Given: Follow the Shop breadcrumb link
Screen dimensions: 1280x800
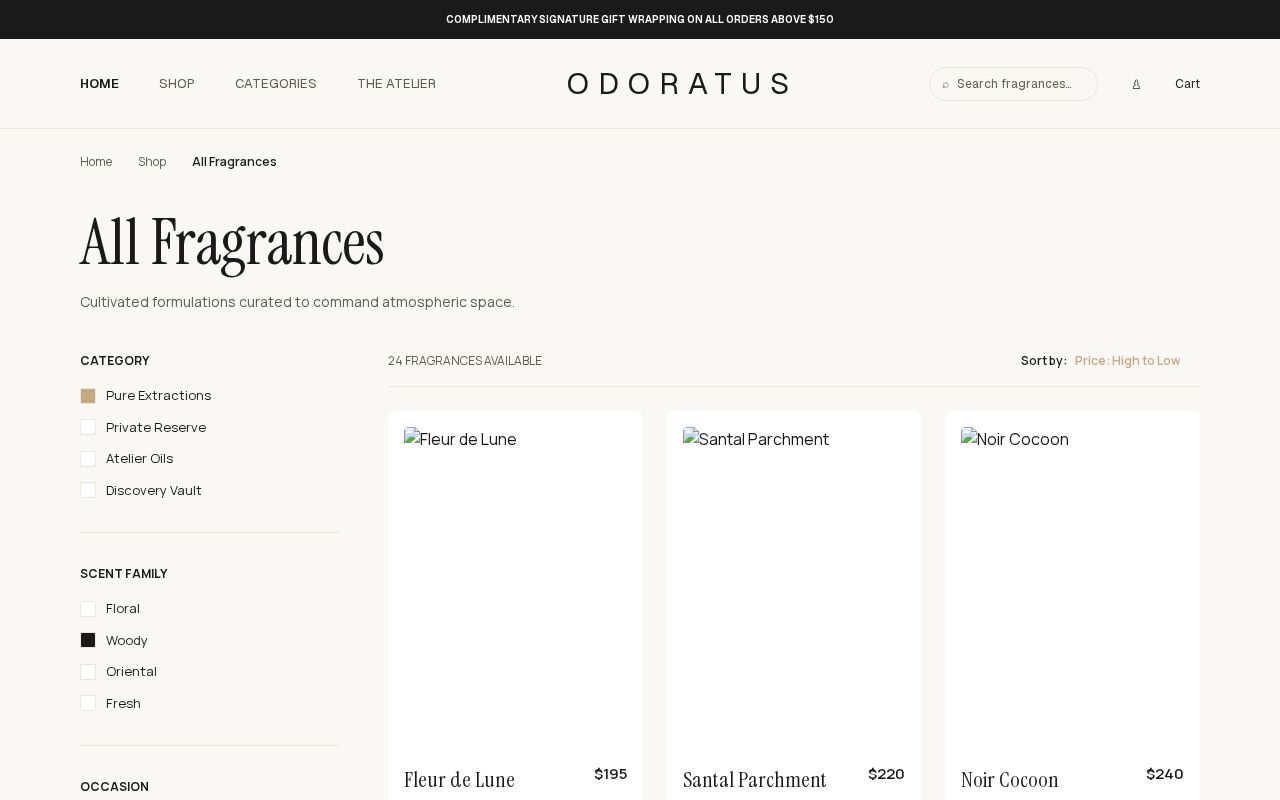Looking at the screenshot, I should point(152,162).
